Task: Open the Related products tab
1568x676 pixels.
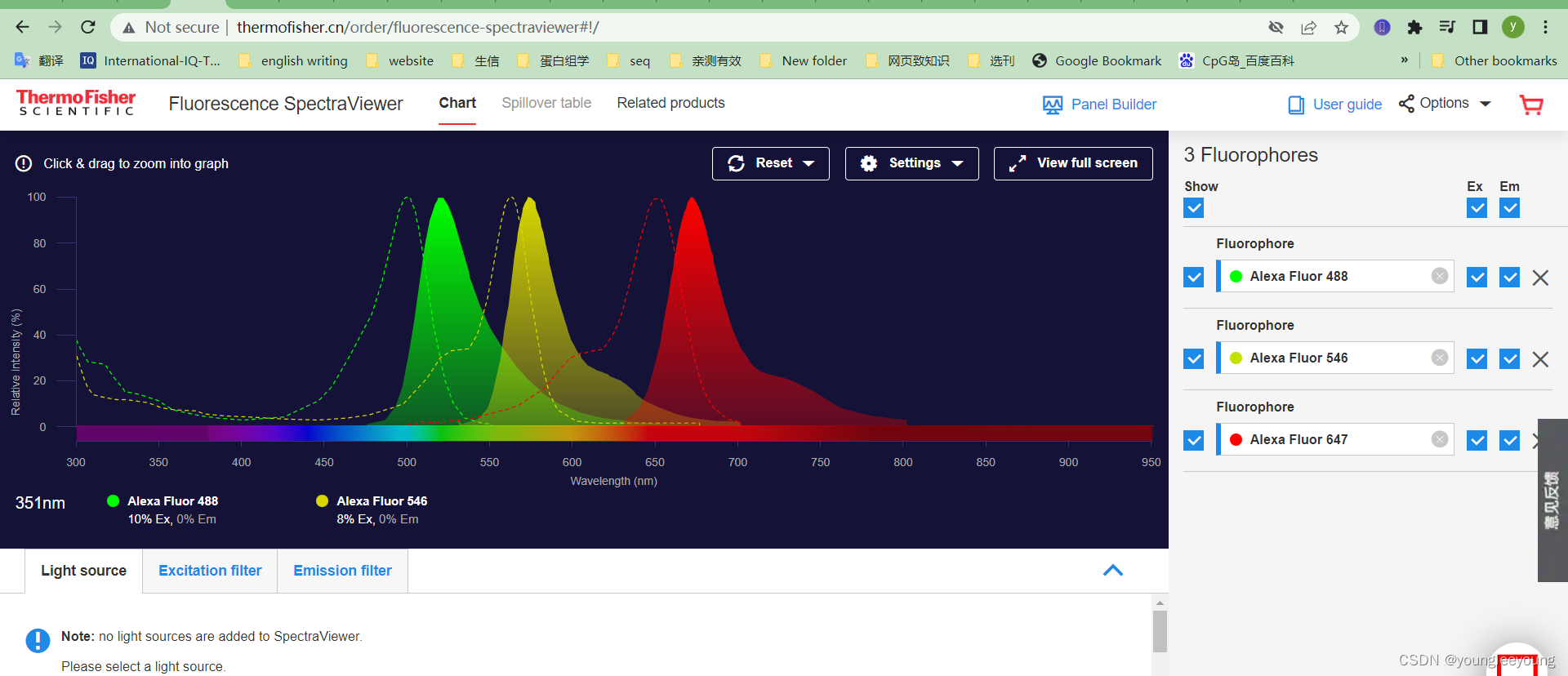Action: click(x=670, y=103)
